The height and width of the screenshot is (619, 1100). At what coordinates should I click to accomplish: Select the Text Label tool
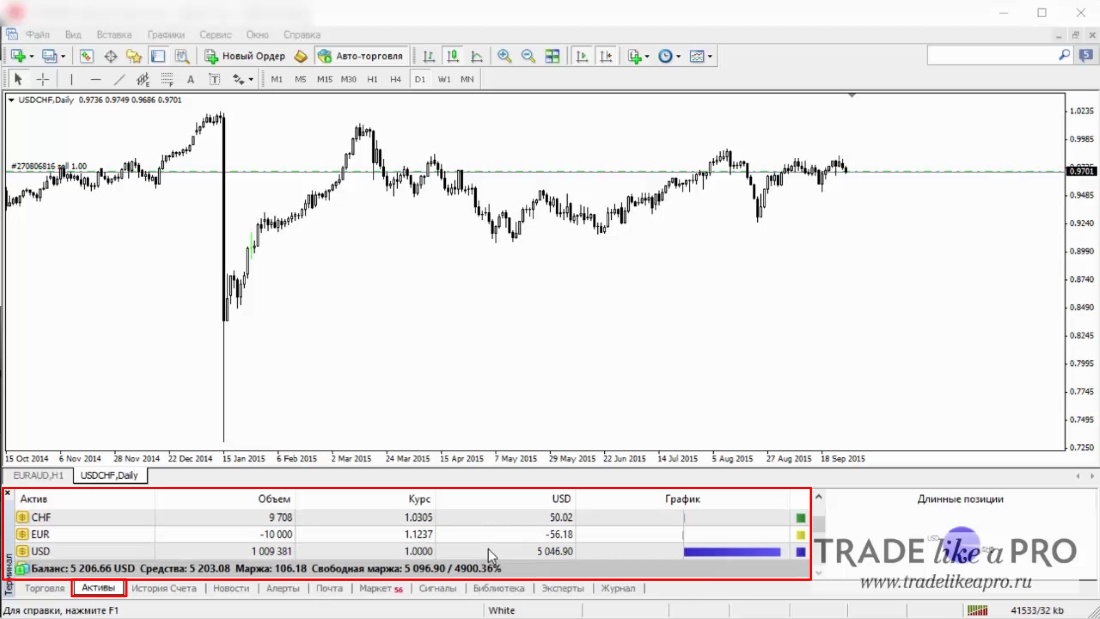coord(215,79)
